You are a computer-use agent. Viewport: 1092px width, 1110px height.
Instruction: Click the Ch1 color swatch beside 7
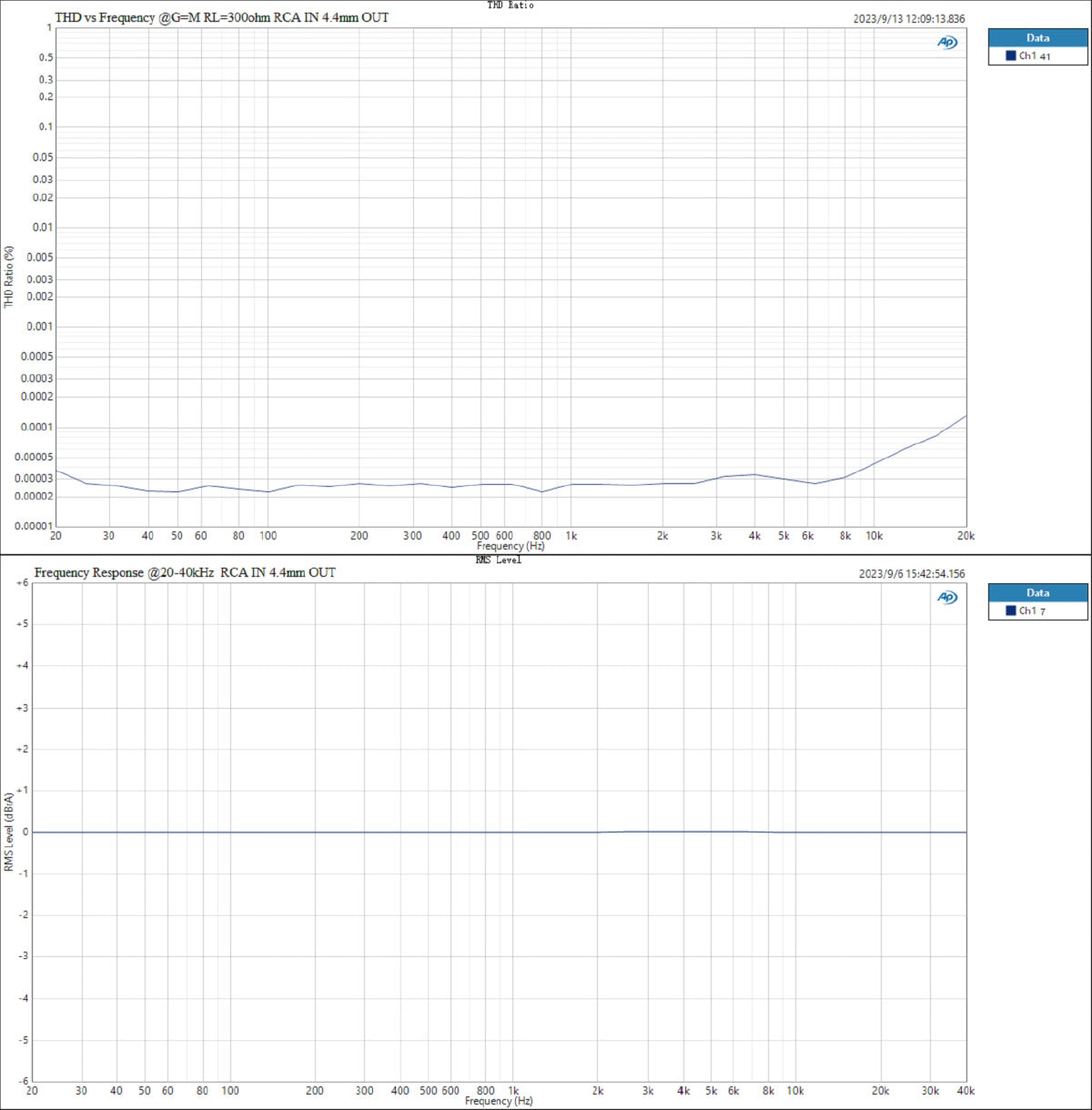(x=1010, y=610)
